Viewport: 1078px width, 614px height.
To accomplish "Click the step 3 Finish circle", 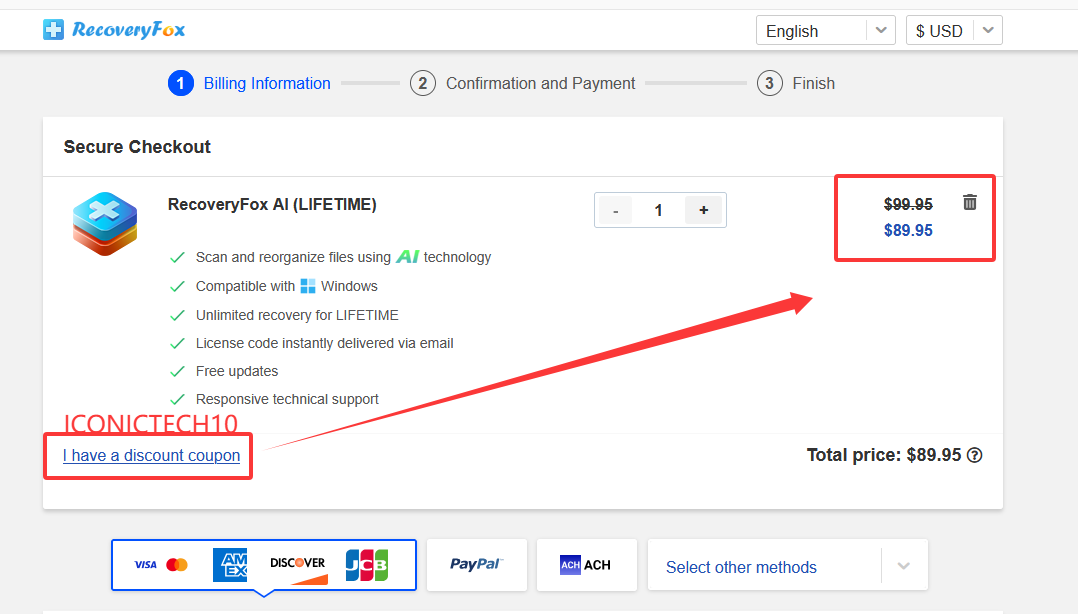I will point(769,83).
